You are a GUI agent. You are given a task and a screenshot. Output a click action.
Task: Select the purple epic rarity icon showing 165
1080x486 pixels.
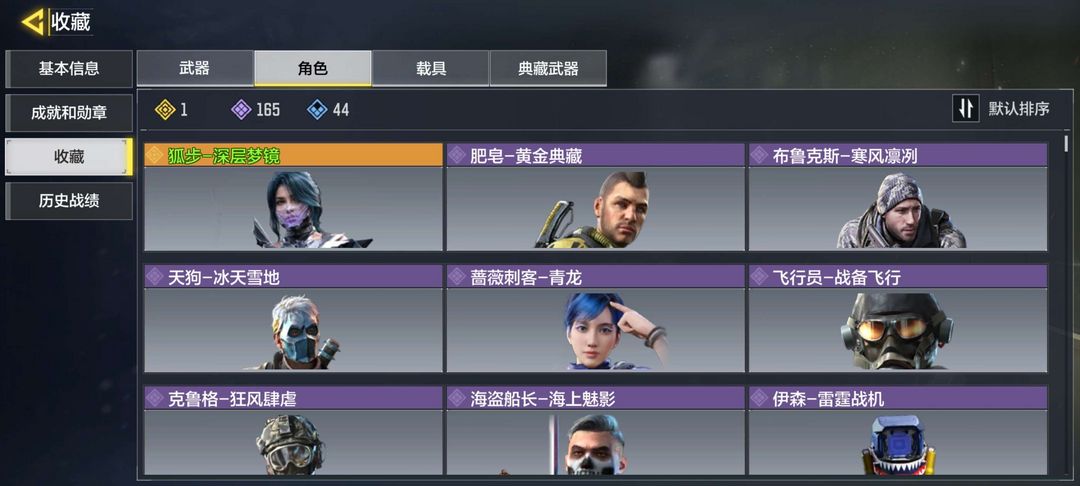click(241, 109)
